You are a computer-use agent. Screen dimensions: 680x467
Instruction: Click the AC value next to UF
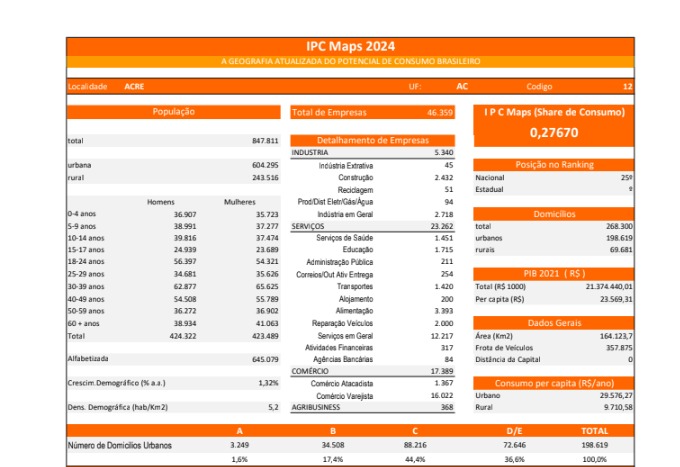coord(461,87)
